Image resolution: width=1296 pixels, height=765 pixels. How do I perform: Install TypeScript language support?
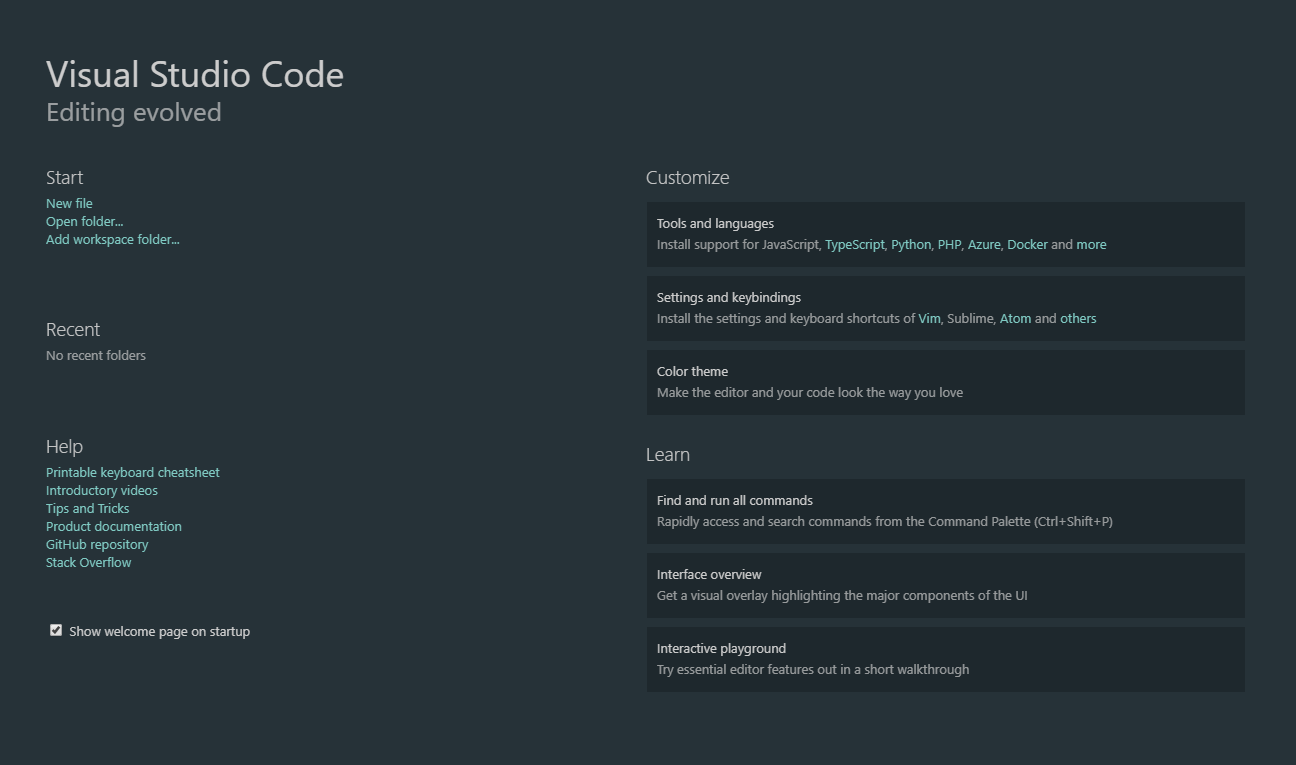pyautogui.click(x=854, y=244)
